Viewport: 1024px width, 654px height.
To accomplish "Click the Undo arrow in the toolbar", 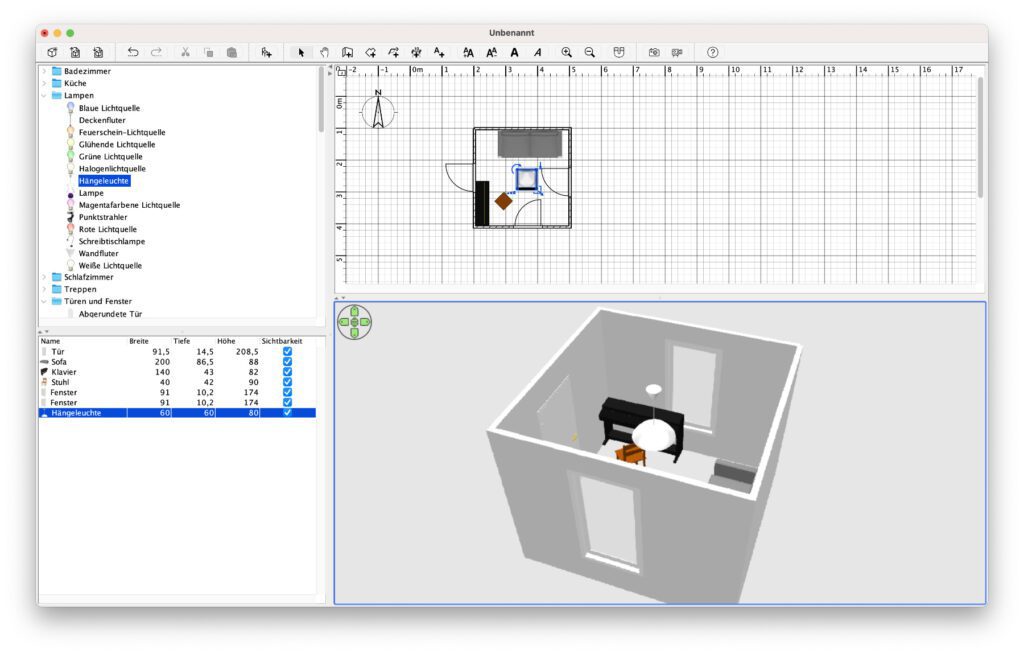I will [x=133, y=52].
